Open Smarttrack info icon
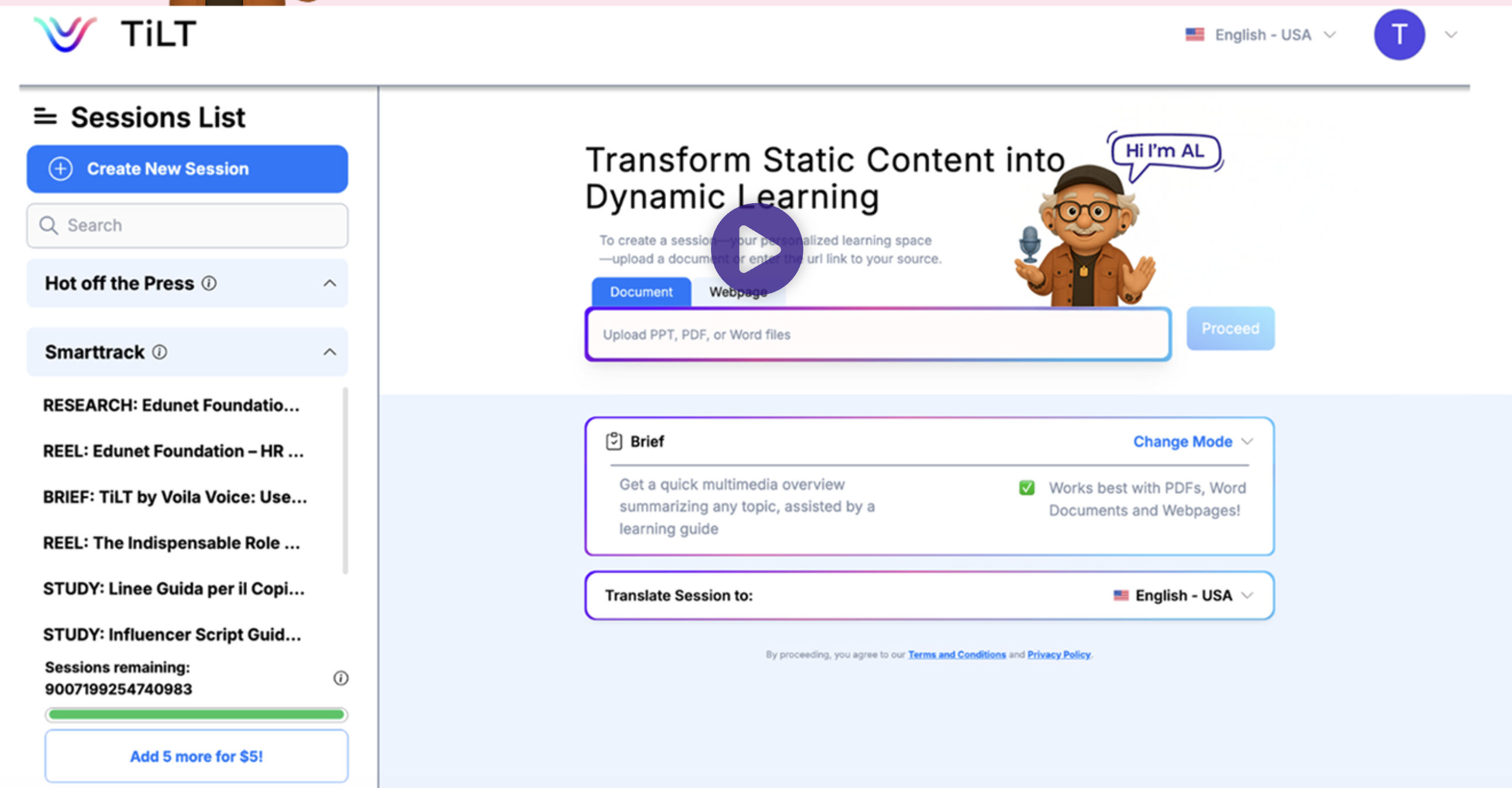This screenshot has height=788, width=1512. tap(160, 352)
